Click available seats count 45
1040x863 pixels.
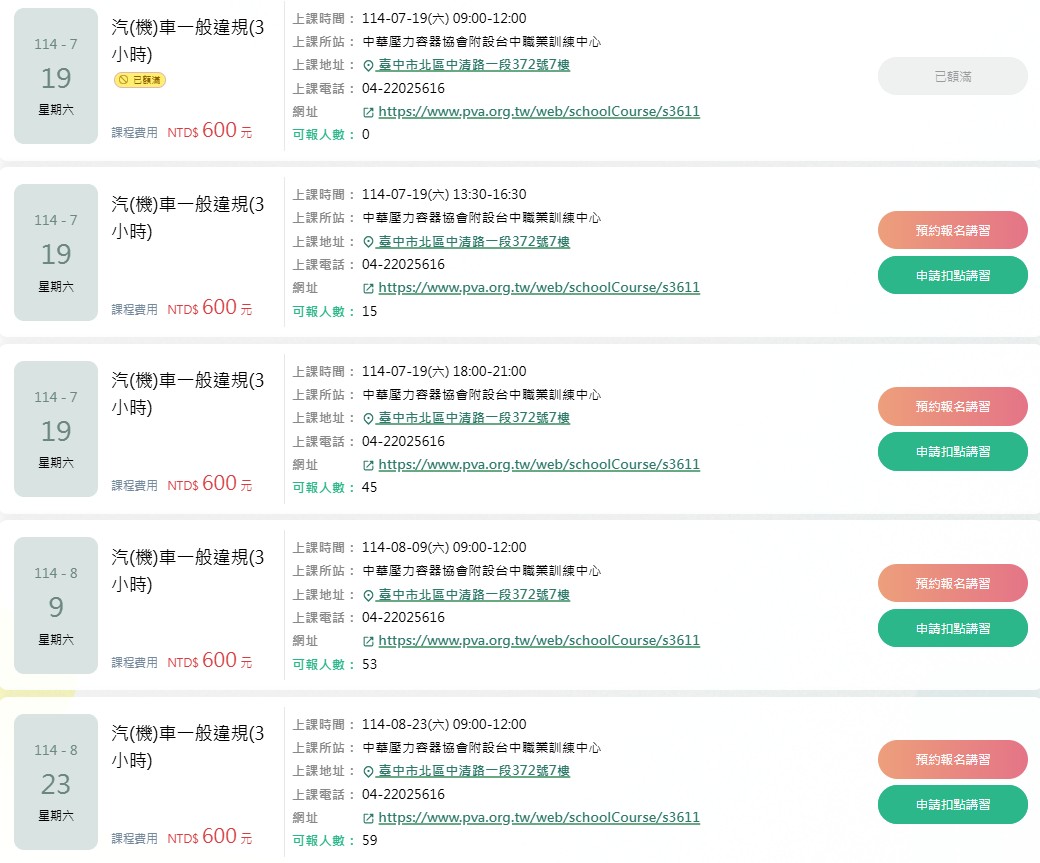(369, 488)
